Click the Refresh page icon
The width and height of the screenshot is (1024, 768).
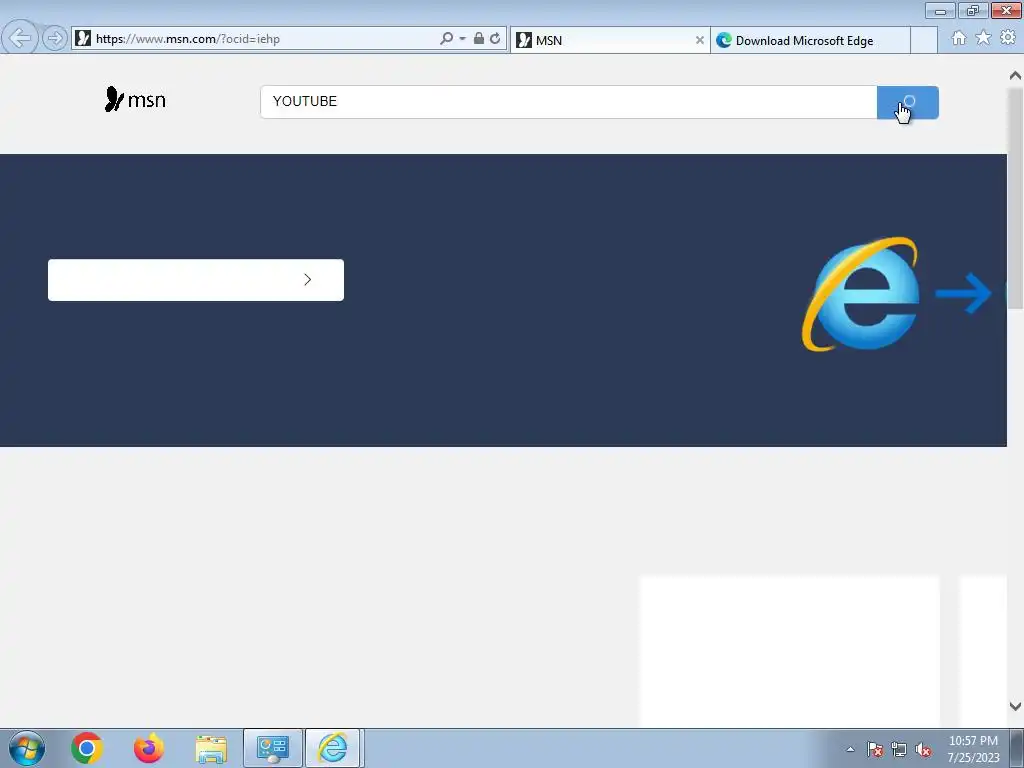pos(495,39)
